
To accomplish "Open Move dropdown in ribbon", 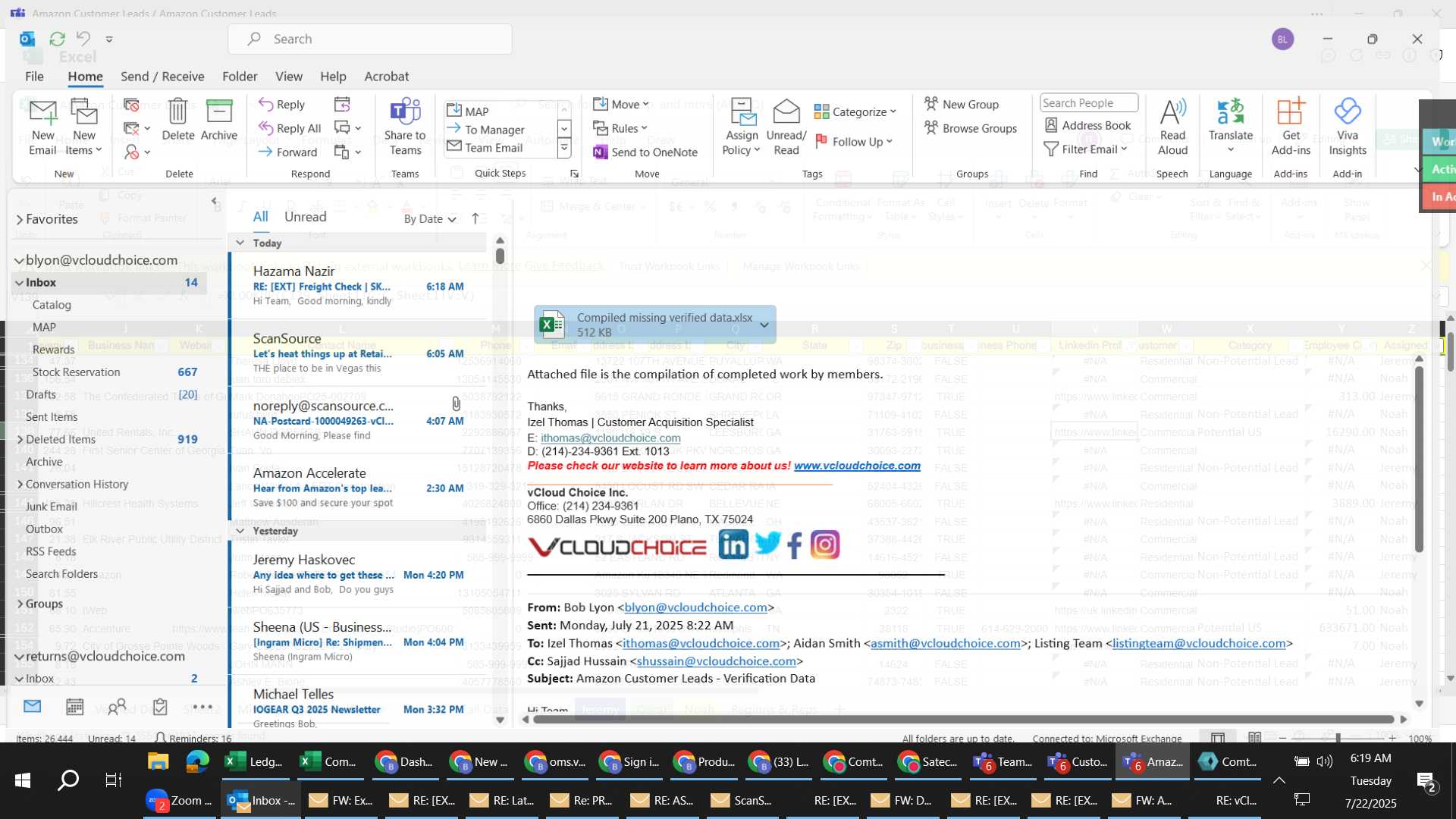I will point(622,105).
